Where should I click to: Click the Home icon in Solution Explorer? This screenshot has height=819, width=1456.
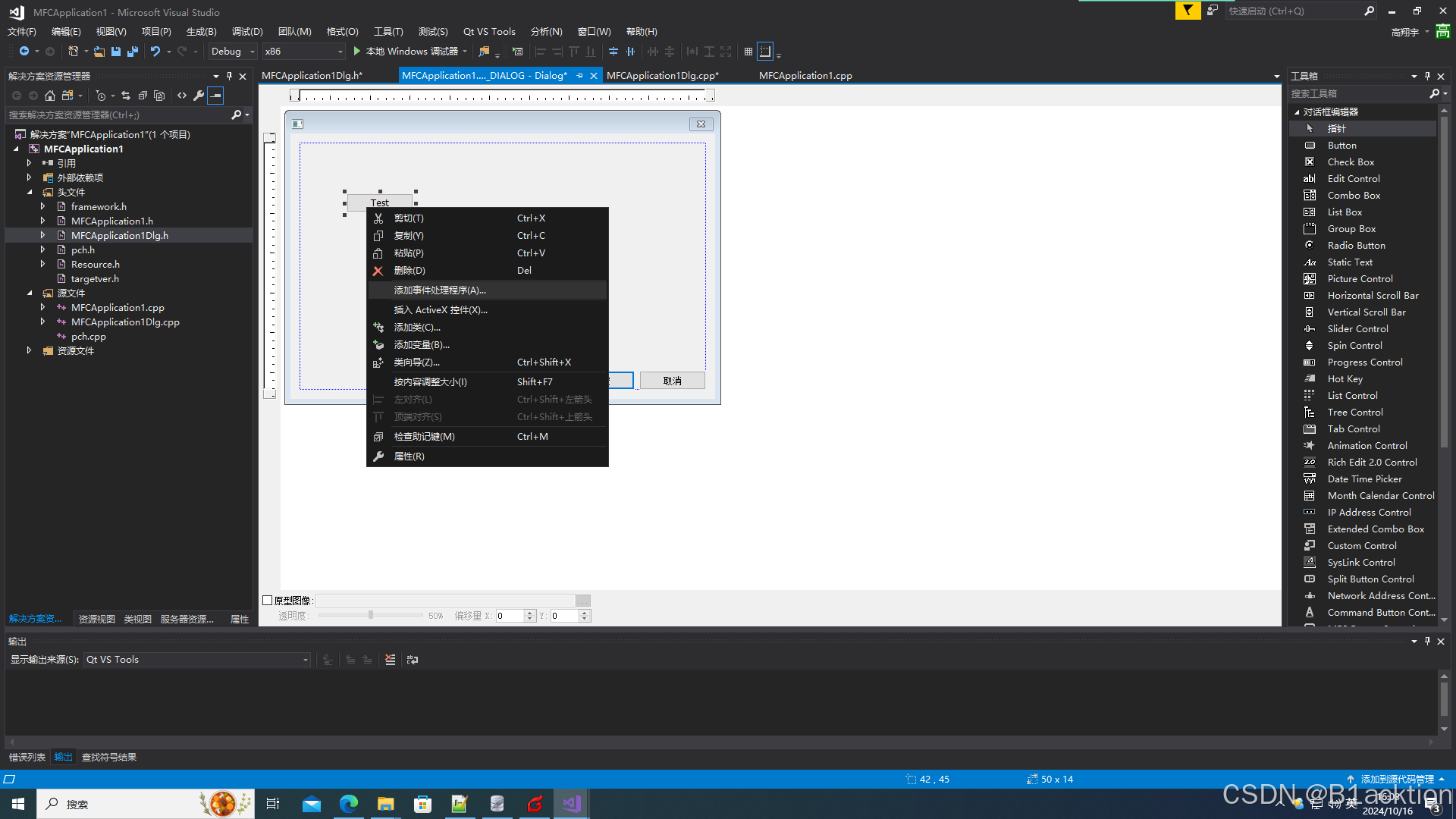pyautogui.click(x=50, y=96)
